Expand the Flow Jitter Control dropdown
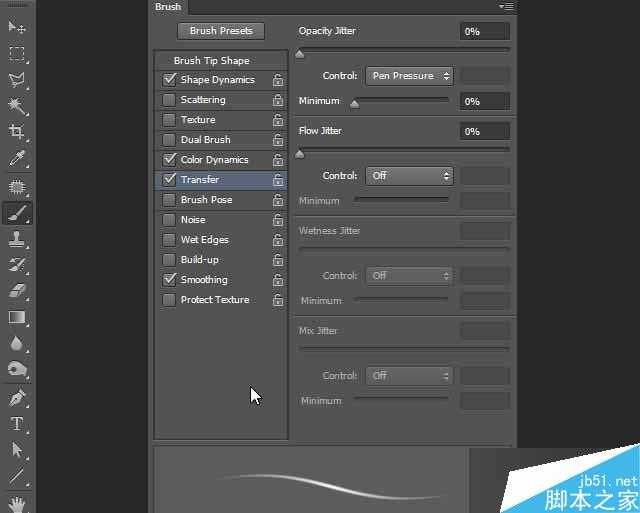This screenshot has width=640, height=513. pos(409,176)
